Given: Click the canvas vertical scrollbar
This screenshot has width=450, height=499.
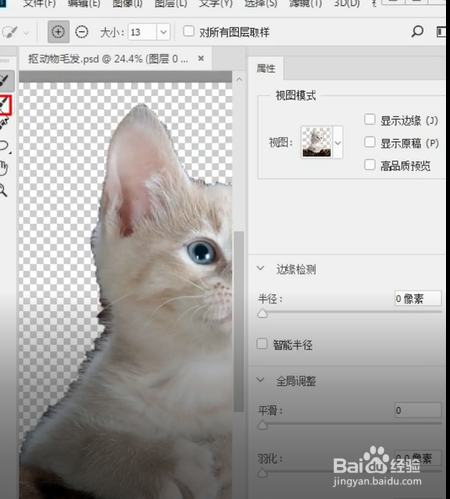Looking at the screenshot, I should tap(239, 322).
